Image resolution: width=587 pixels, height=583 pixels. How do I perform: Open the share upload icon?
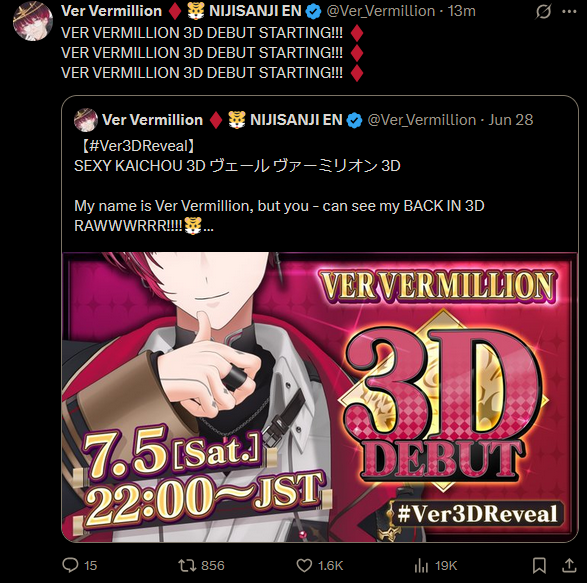point(569,565)
